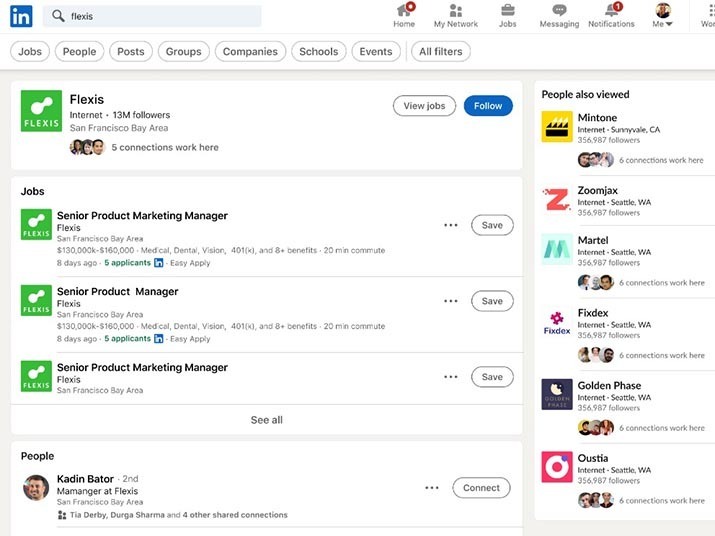Filter results by Jobs
The height and width of the screenshot is (536, 715).
click(30, 52)
